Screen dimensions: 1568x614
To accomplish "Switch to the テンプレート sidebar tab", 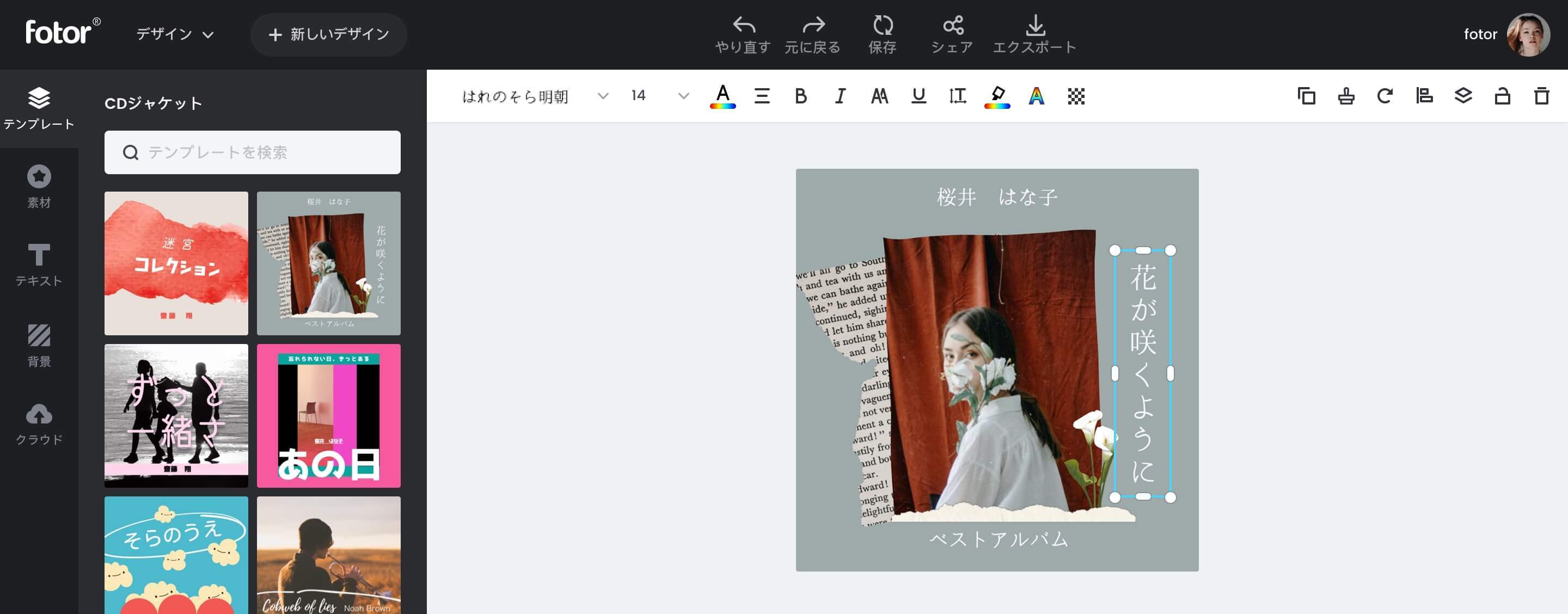I will [39, 108].
